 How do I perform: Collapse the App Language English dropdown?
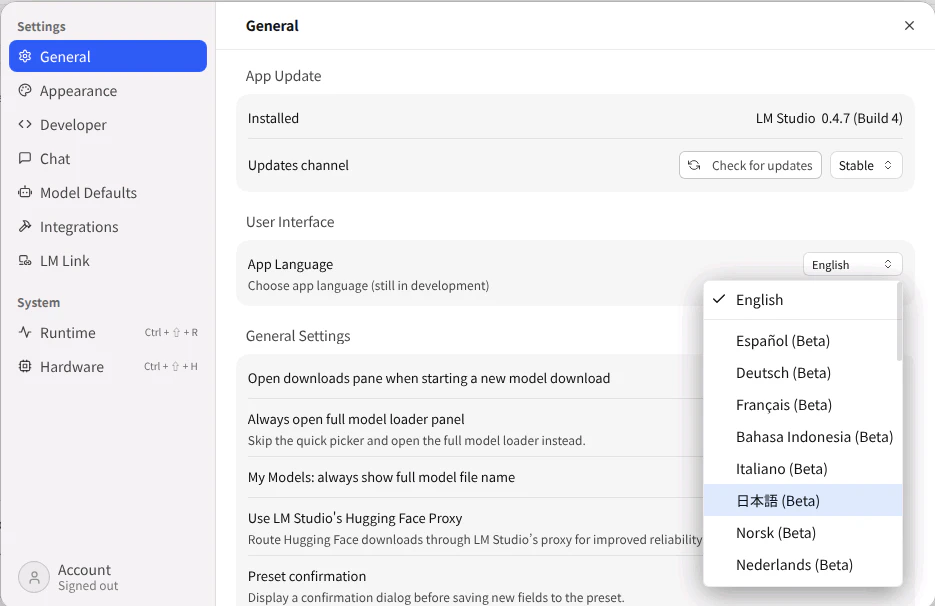pos(852,265)
